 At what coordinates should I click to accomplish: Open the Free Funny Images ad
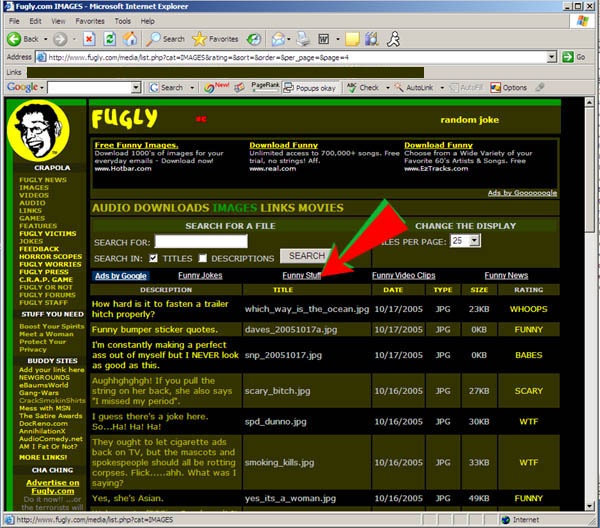point(137,145)
